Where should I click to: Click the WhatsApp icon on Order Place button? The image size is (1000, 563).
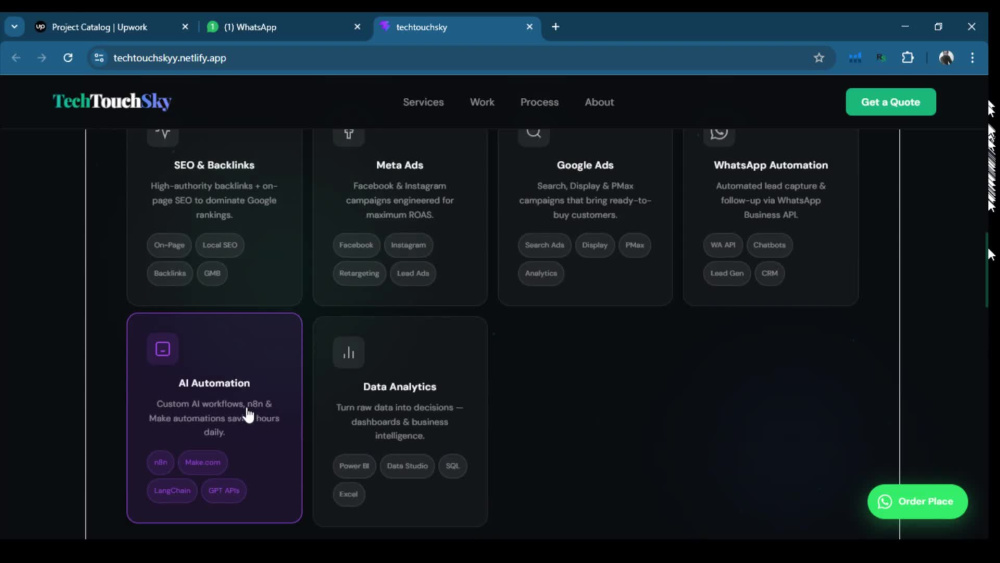885,502
